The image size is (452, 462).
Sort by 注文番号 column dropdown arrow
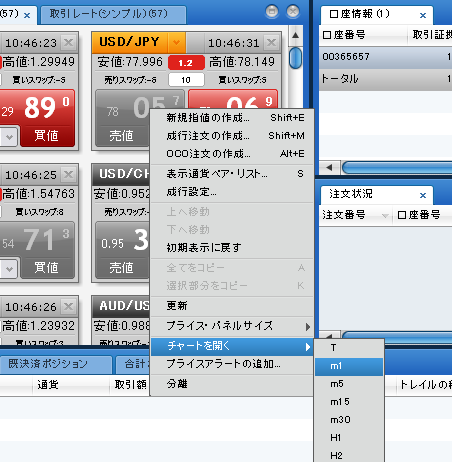coord(385,216)
